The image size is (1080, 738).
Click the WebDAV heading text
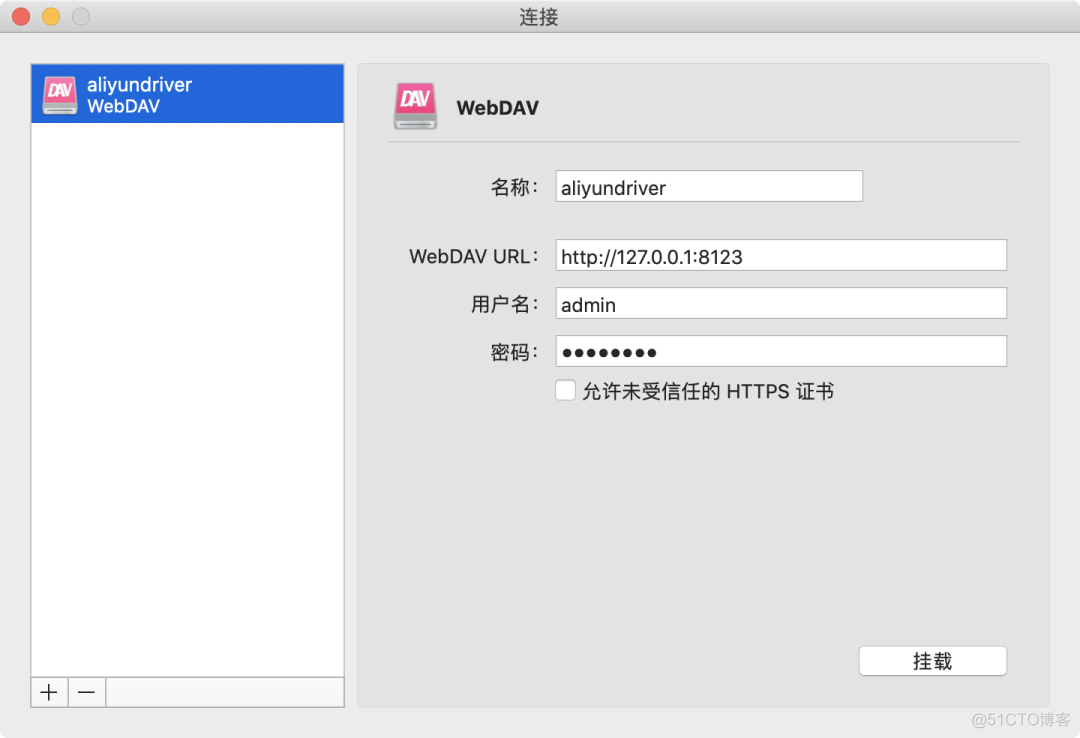(497, 107)
